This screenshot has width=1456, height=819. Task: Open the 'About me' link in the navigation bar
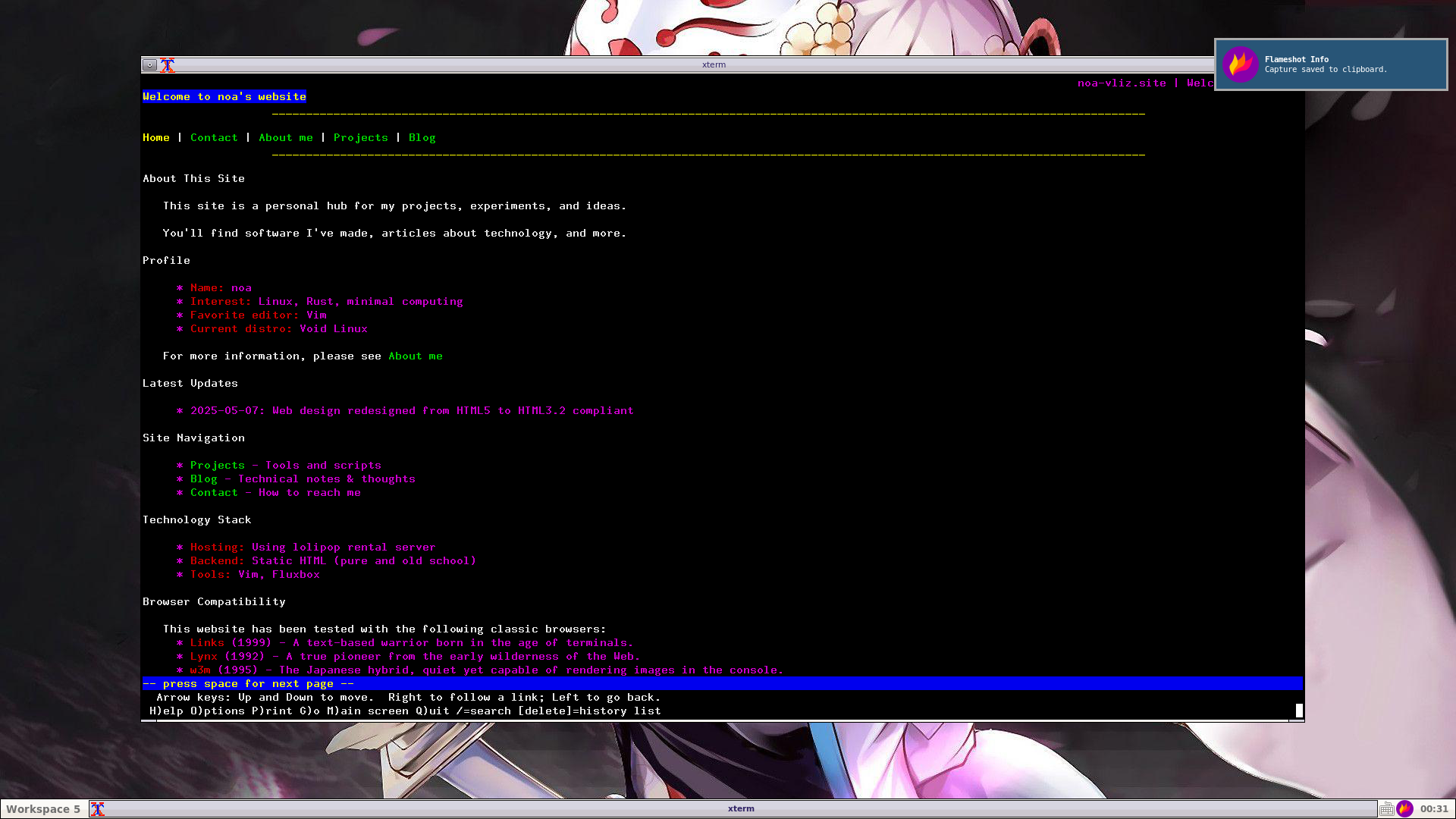coord(286,137)
